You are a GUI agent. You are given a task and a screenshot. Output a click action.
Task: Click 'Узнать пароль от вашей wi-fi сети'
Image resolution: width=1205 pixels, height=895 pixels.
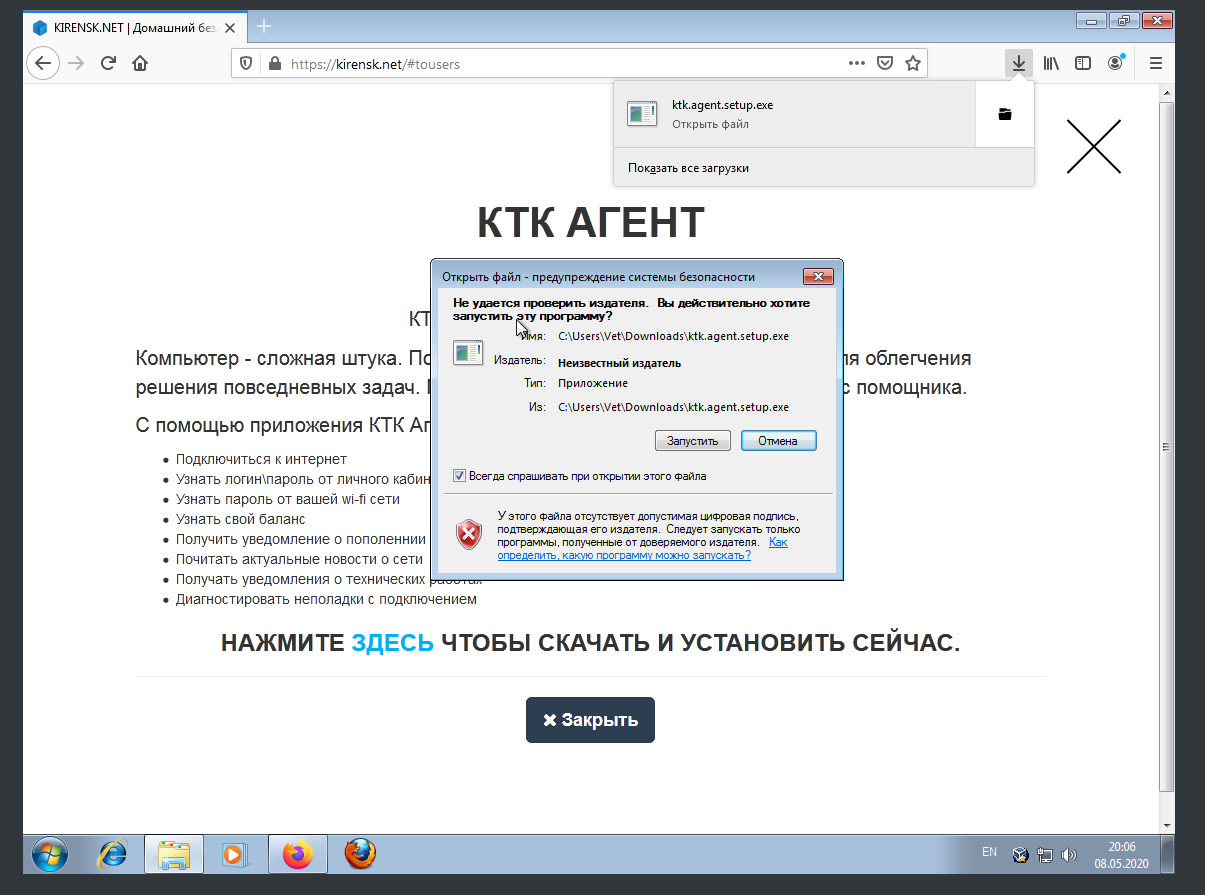click(x=288, y=499)
